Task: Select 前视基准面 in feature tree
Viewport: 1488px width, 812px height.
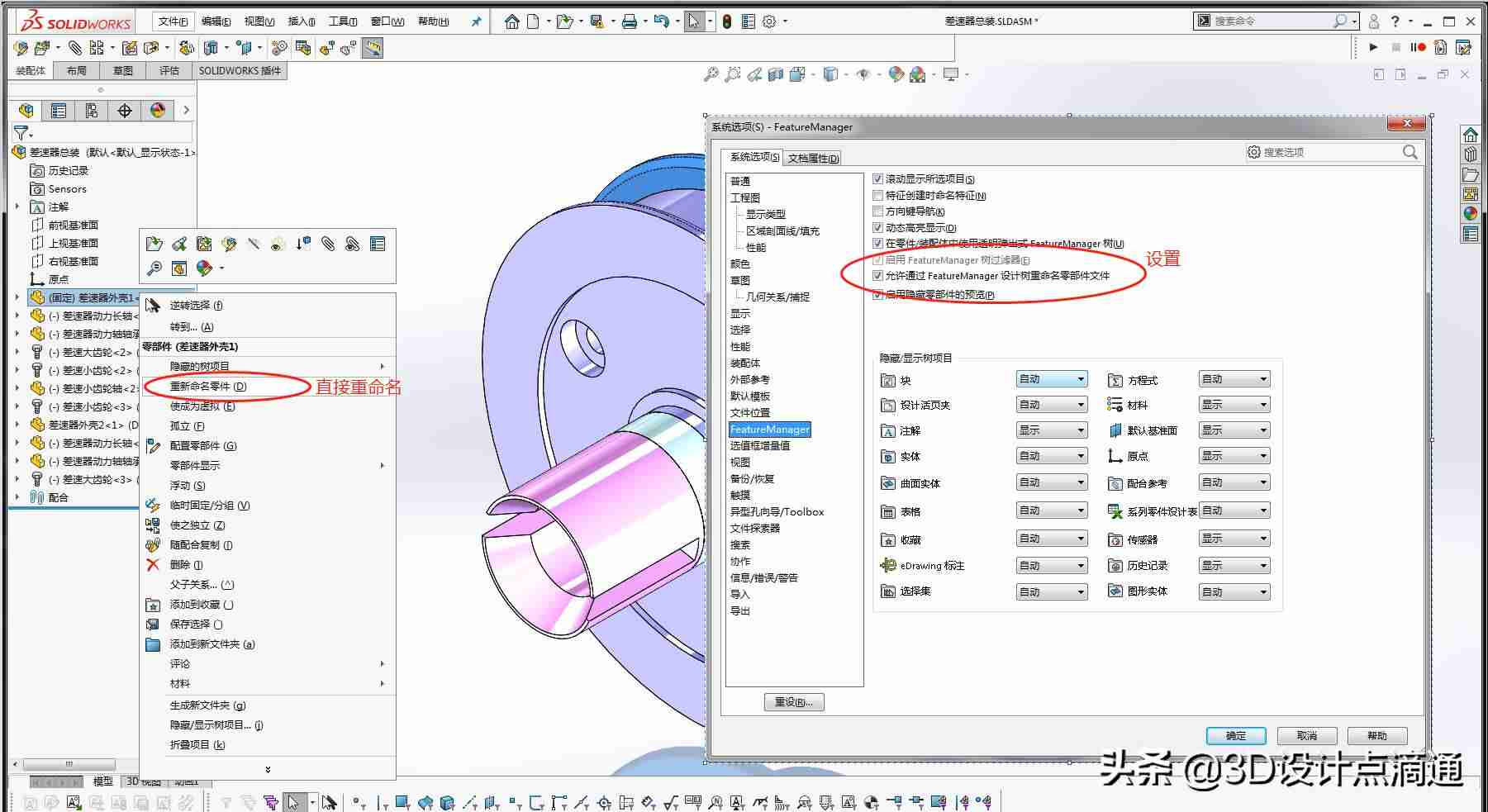Action: click(74, 225)
